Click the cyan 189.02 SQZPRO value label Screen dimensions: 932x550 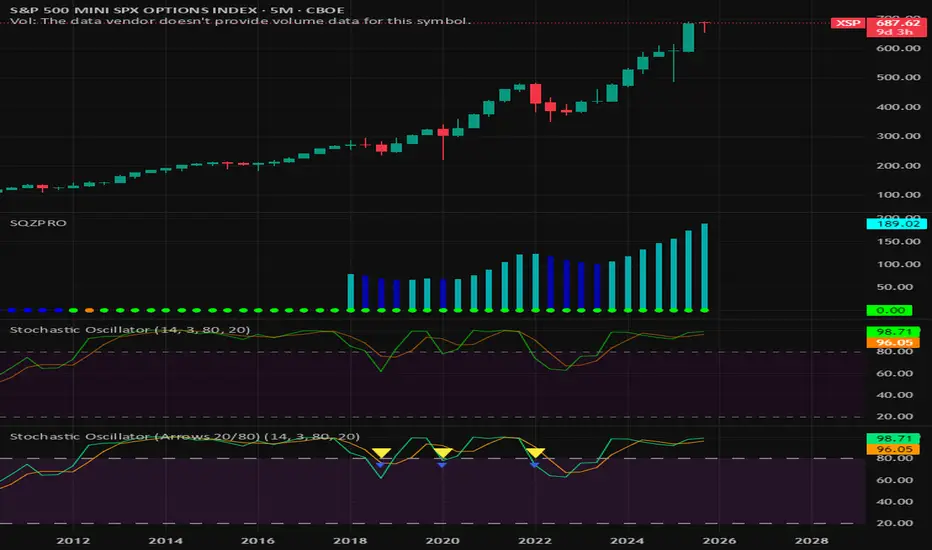(x=897, y=224)
